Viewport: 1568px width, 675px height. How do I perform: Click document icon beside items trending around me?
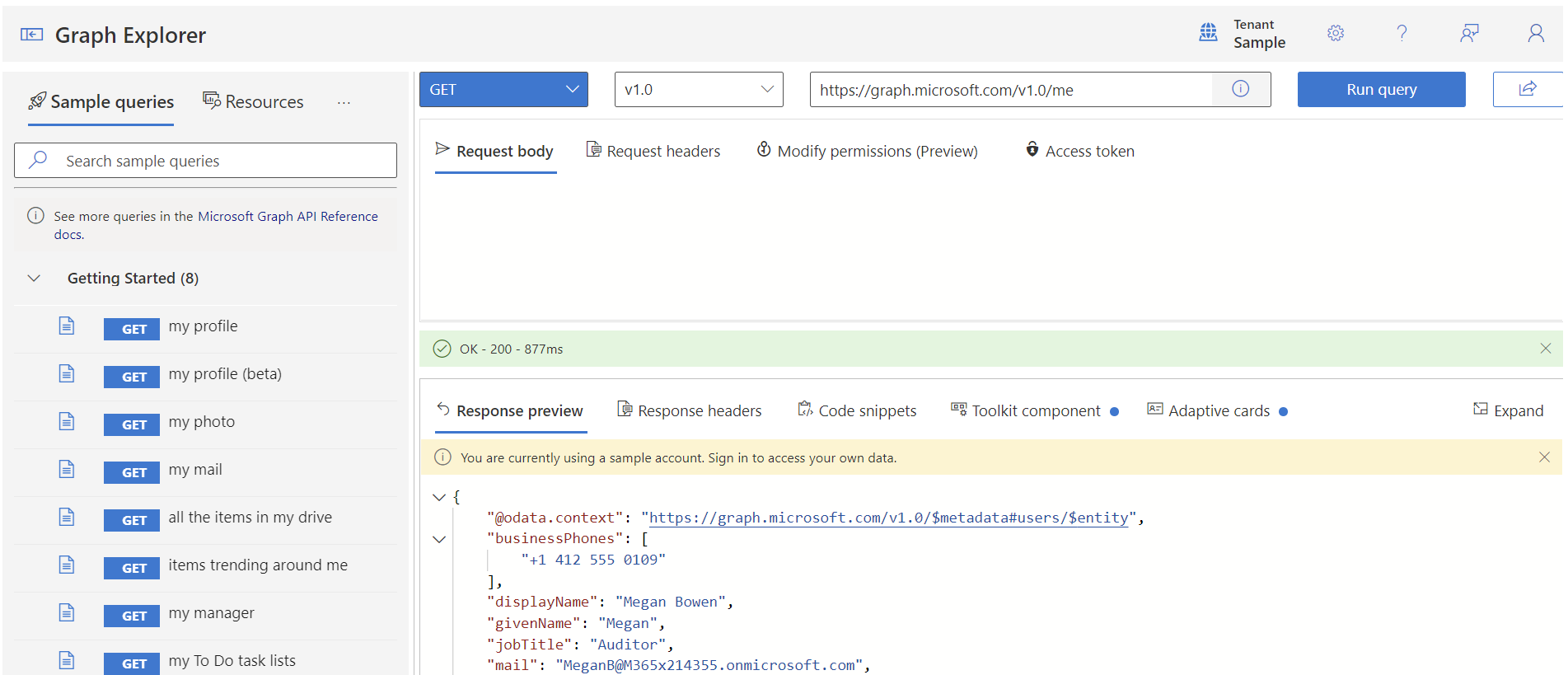coord(67,565)
